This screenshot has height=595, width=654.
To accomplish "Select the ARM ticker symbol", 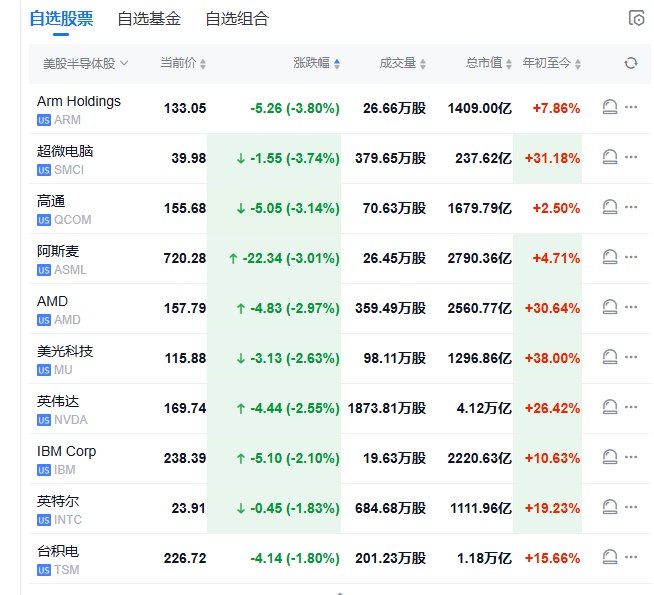I will click(x=67, y=120).
